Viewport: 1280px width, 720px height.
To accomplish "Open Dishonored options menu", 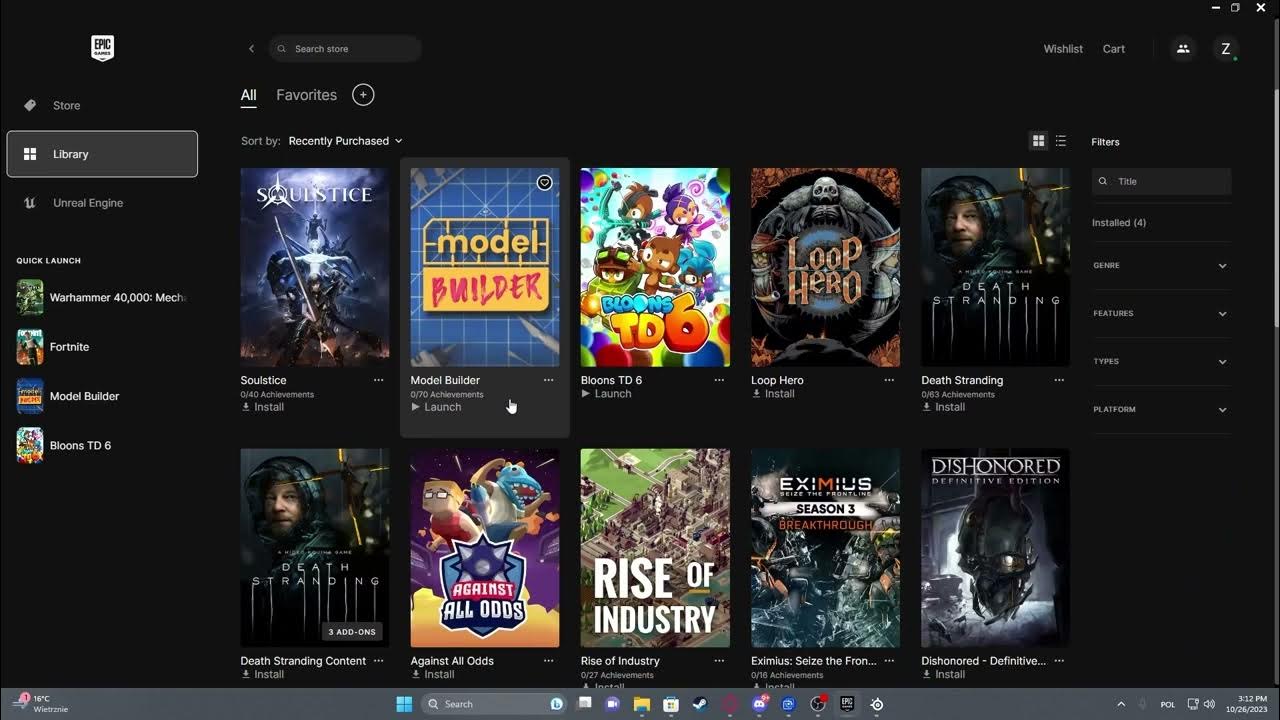I will click(1059, 661).
